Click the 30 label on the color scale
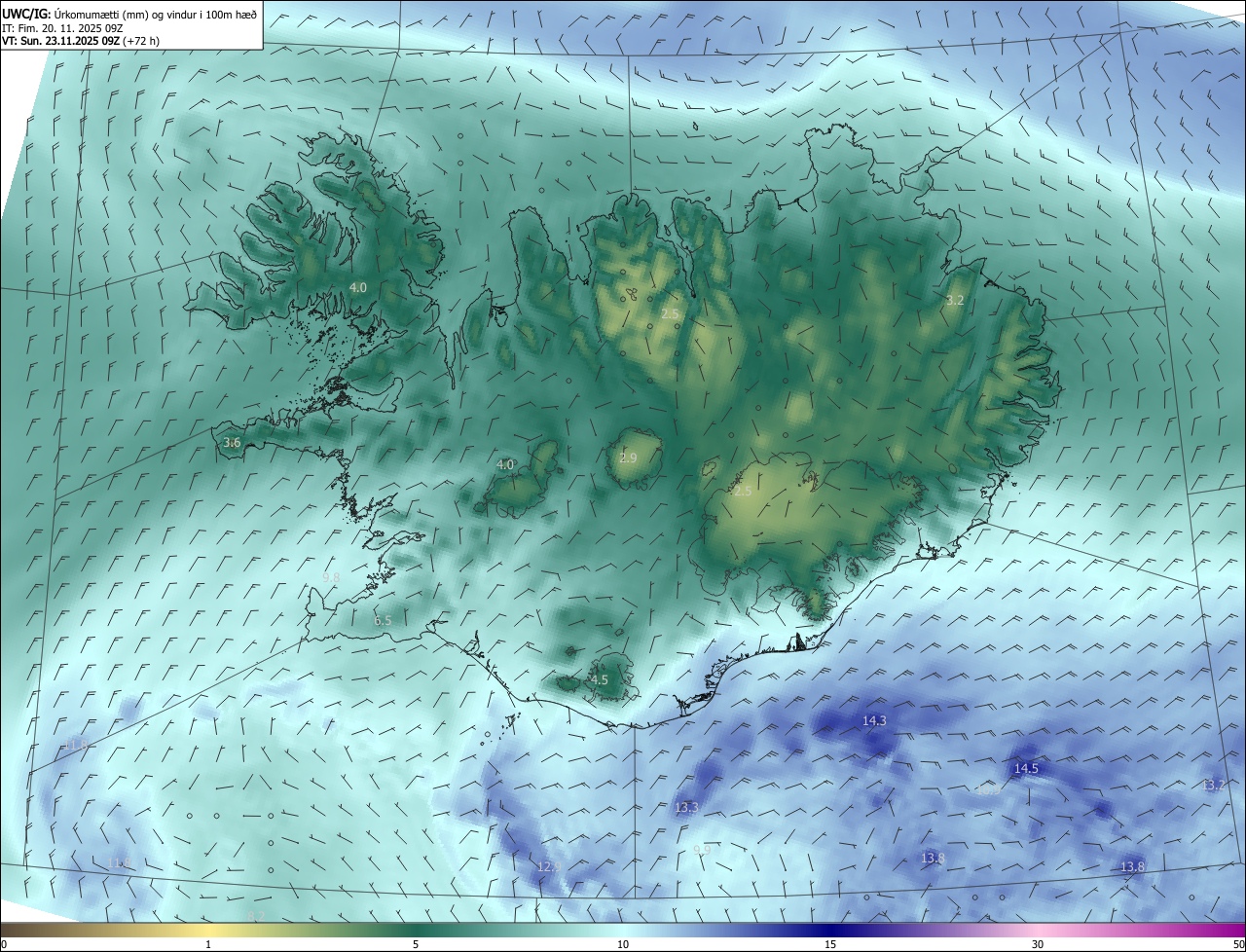Viewport: 1246px width, 952px height. point(1038,944)
